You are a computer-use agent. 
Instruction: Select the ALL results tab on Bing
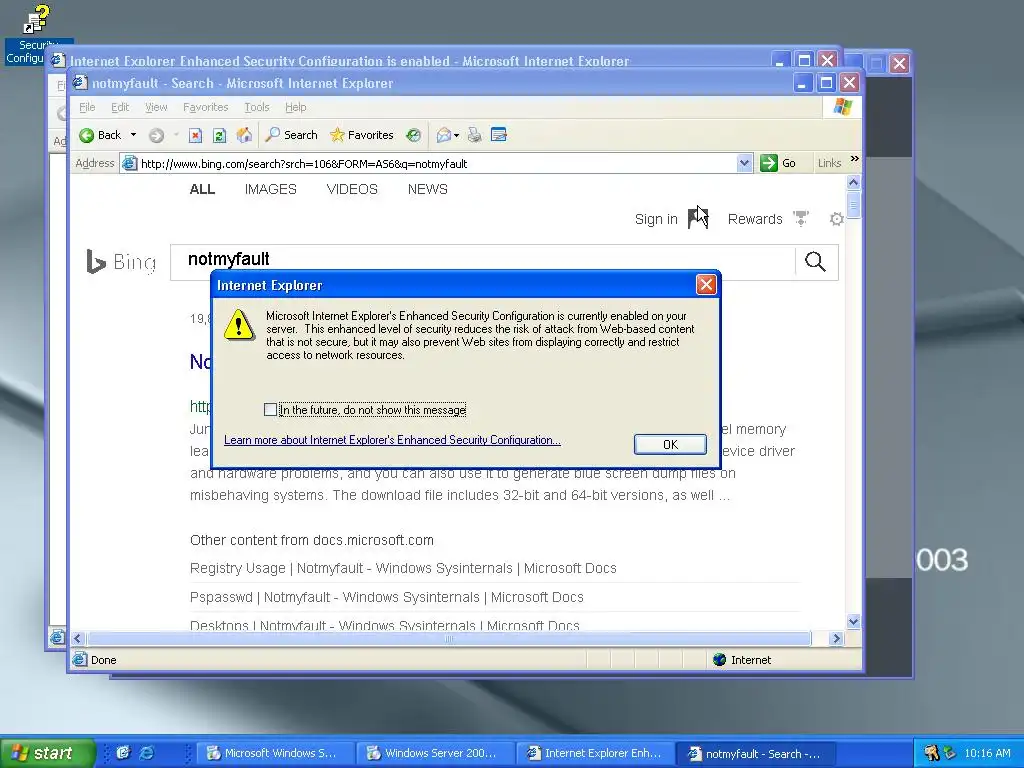202,189
